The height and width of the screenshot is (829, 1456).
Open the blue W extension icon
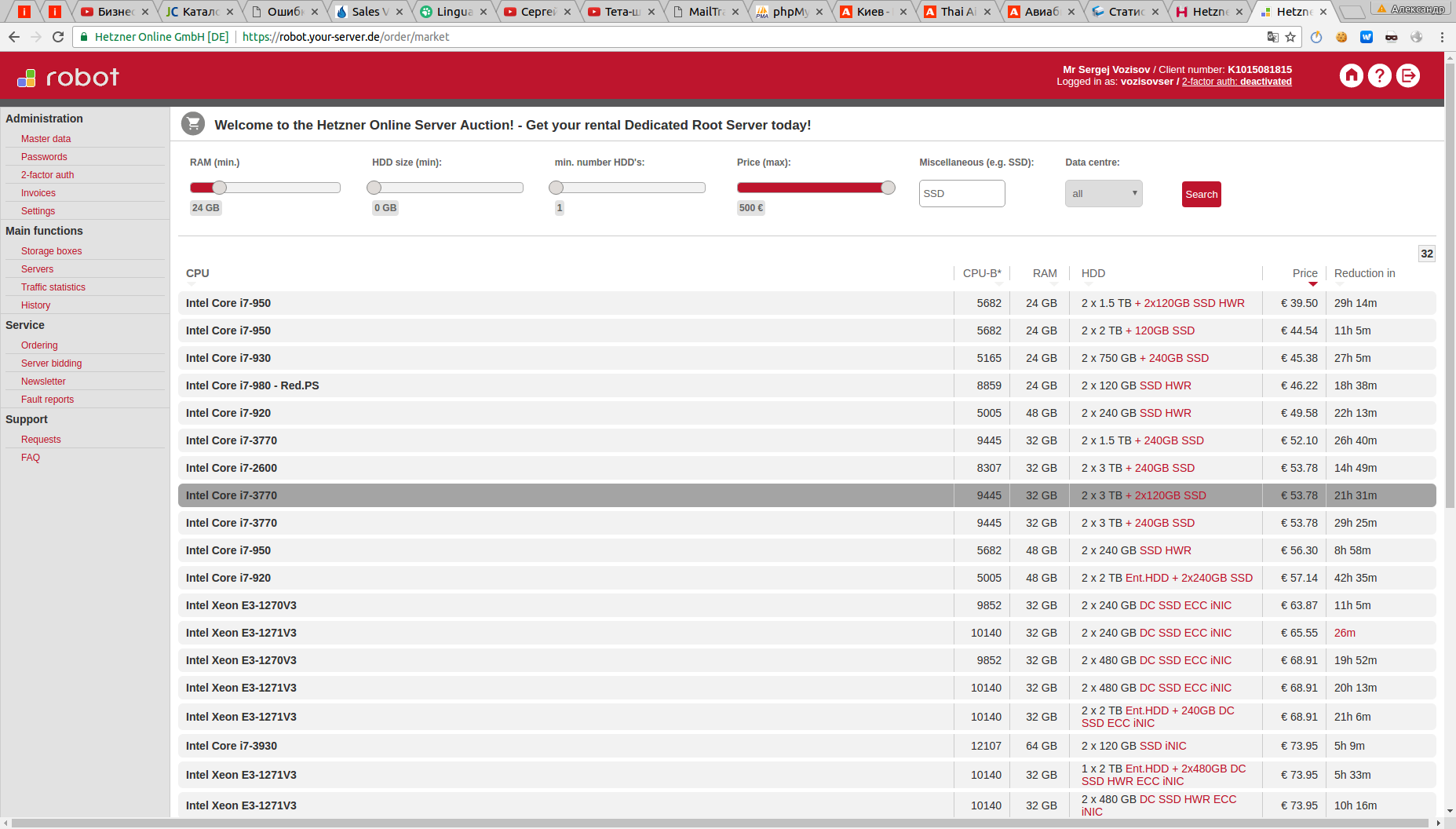(1367, 37)
